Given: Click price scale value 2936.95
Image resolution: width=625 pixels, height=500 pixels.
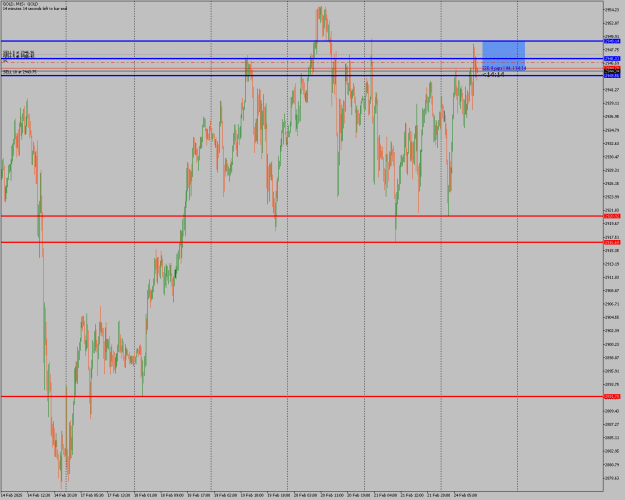Looking at the screenshot, I should tap(612, 117).
